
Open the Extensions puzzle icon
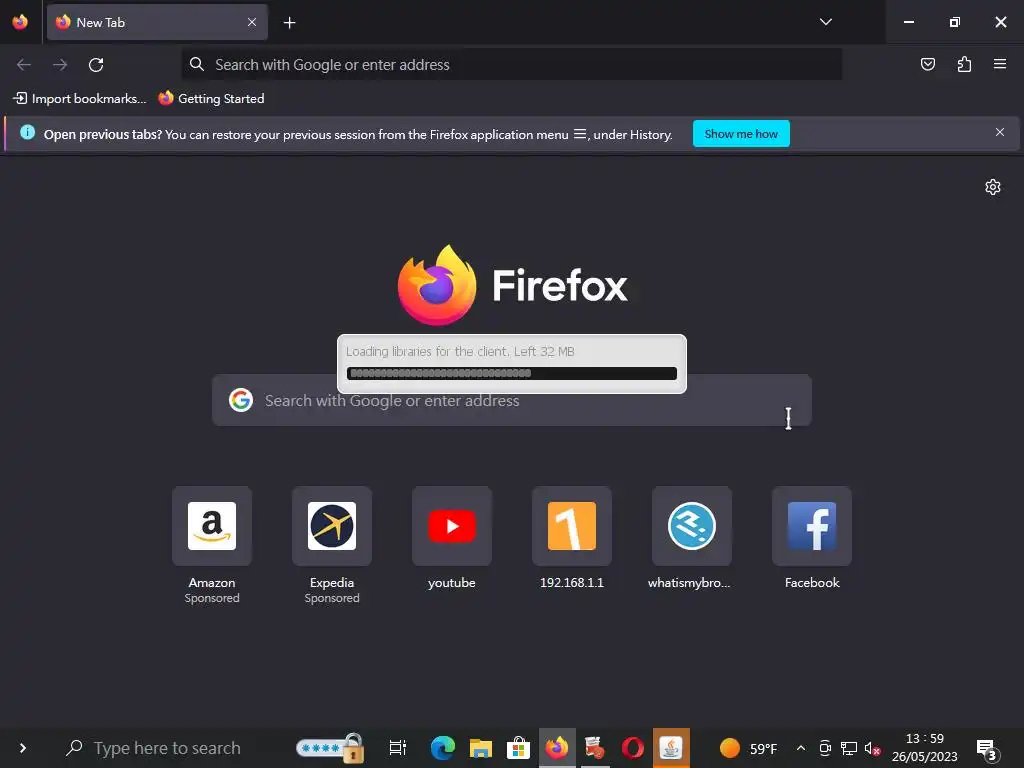964,64
